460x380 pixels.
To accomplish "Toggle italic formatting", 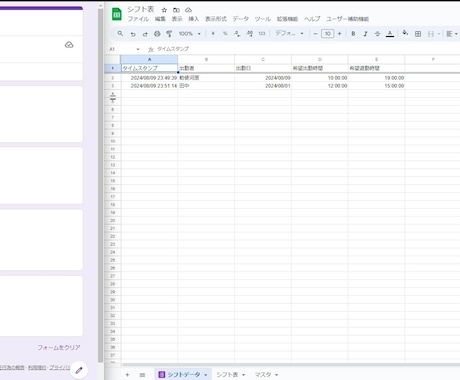I will (x=365, y=34).
